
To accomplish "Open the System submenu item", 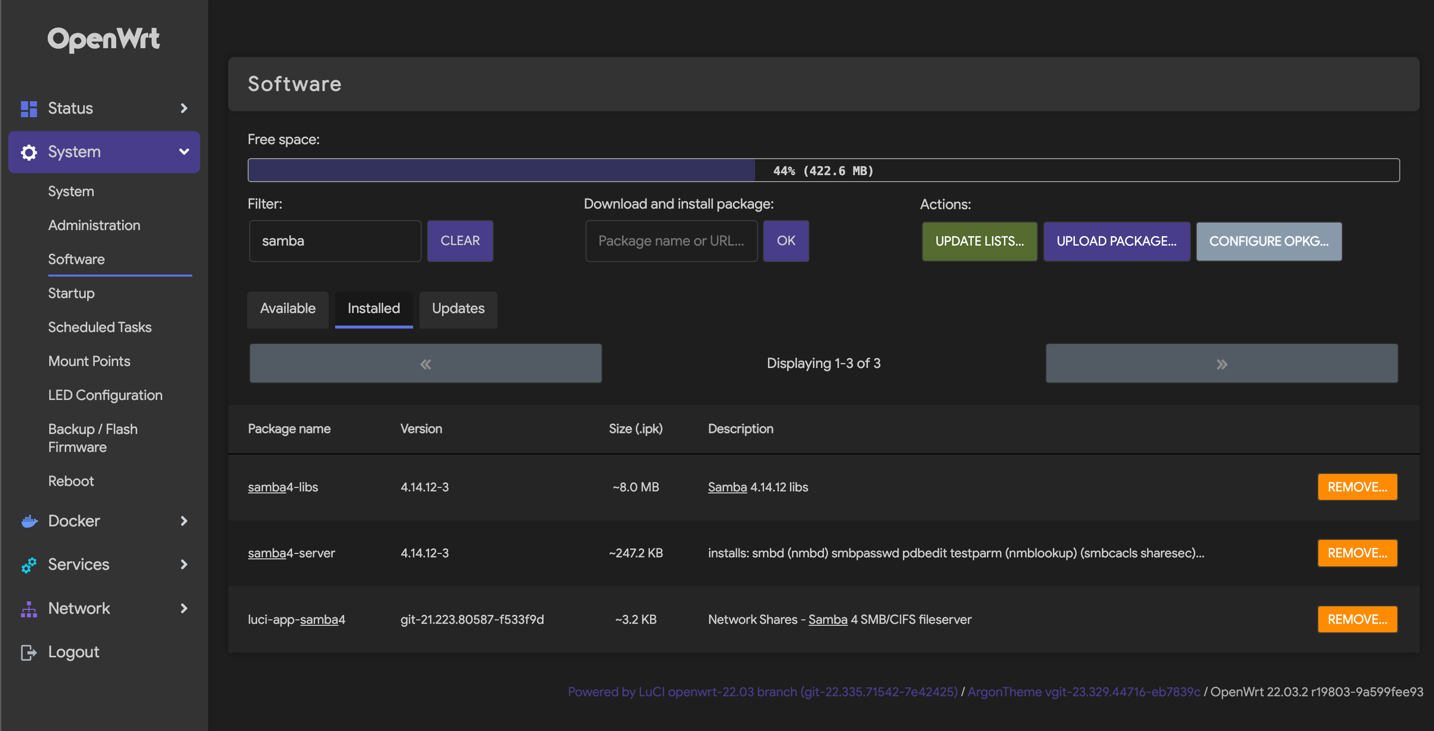I will point(71,191).
